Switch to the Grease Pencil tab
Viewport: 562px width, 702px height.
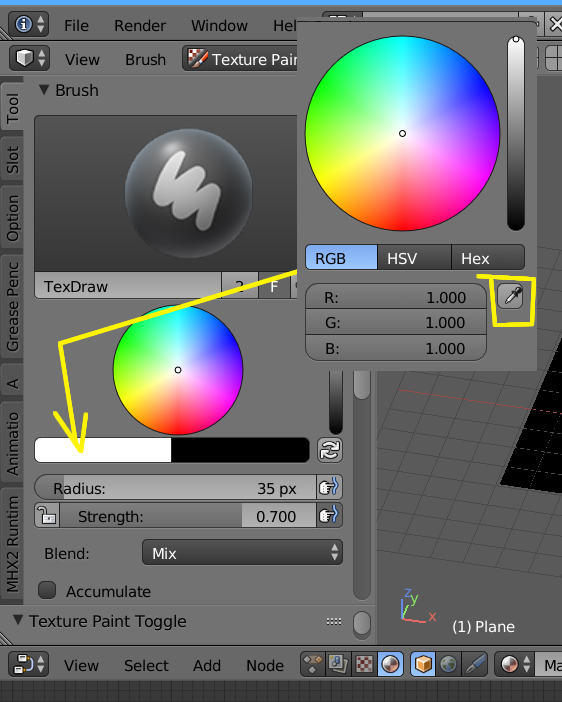click(13, 307)
